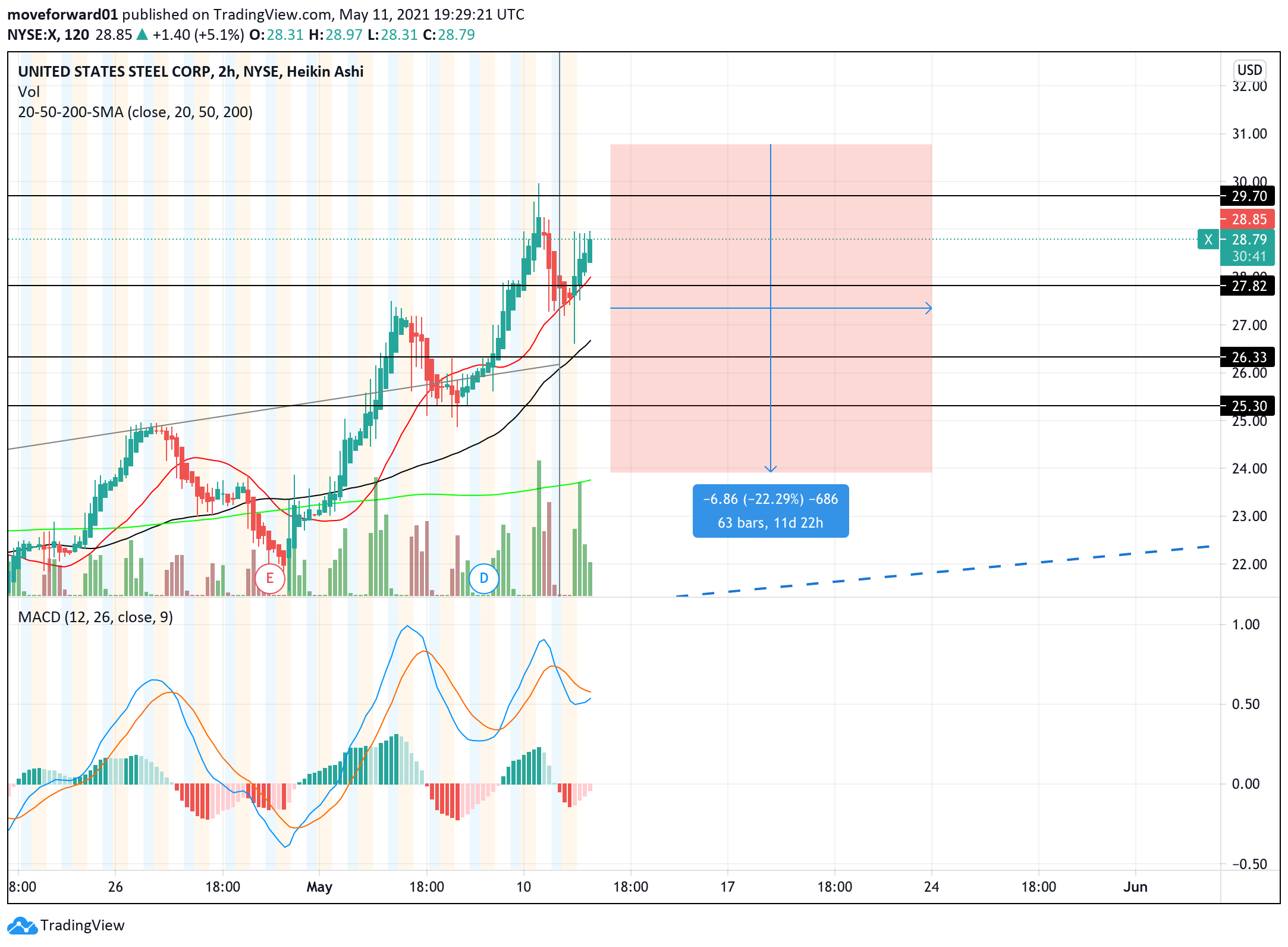This screenshot has width=1288, height=947.
Task: Click the 'Jun' time axis label
Action: [x=1135, y=887]
